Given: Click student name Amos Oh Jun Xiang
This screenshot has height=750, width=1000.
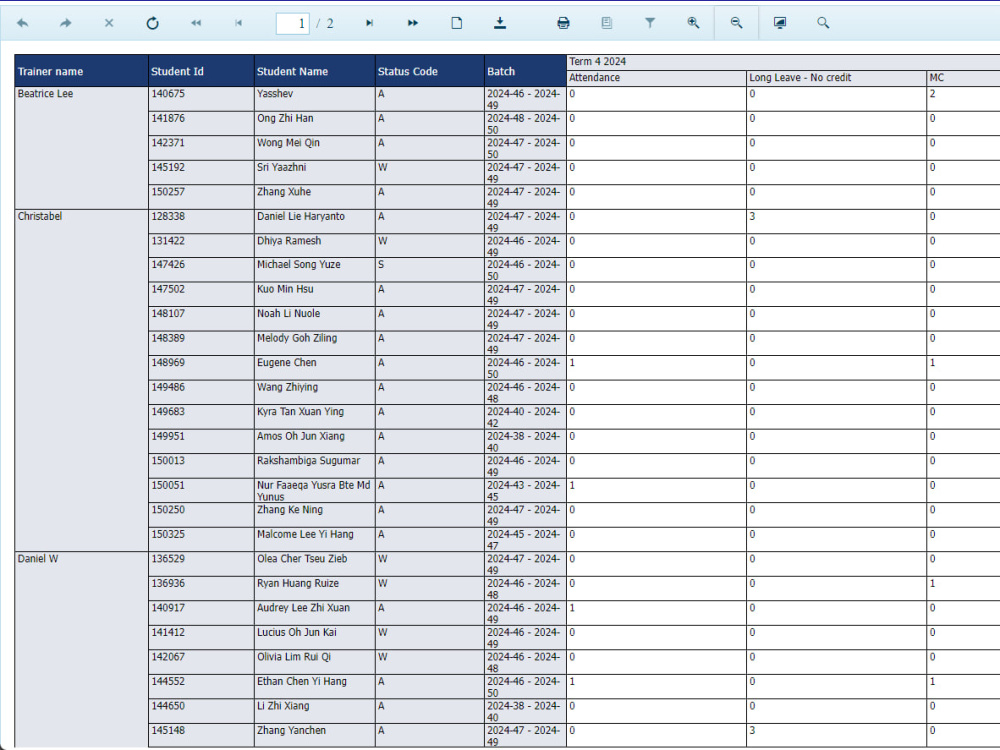Looking at the screenshot, I should (300, 436).
